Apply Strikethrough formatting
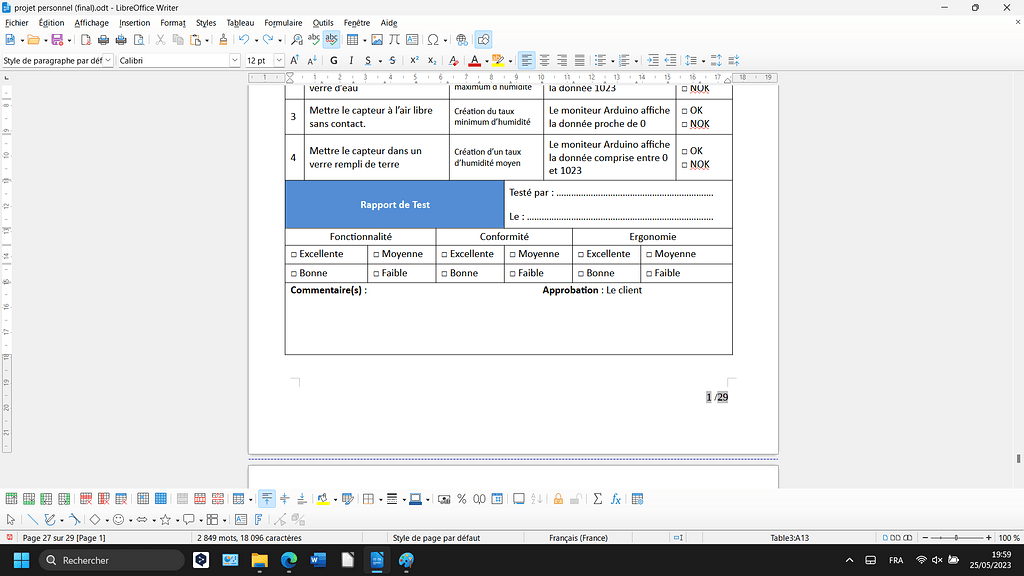 [x=392, y=60]
